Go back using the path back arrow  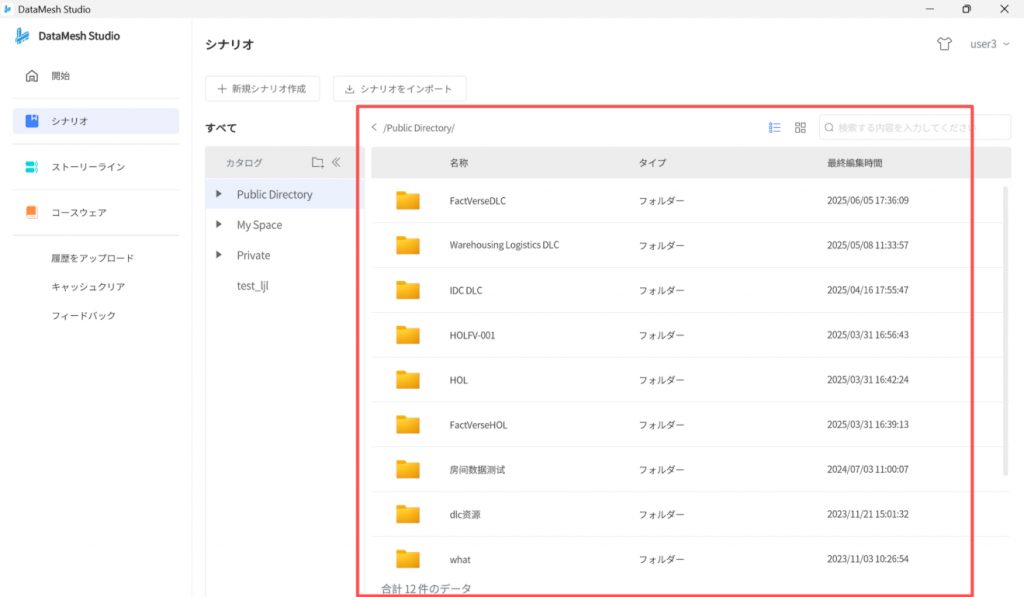coord(374,128)
